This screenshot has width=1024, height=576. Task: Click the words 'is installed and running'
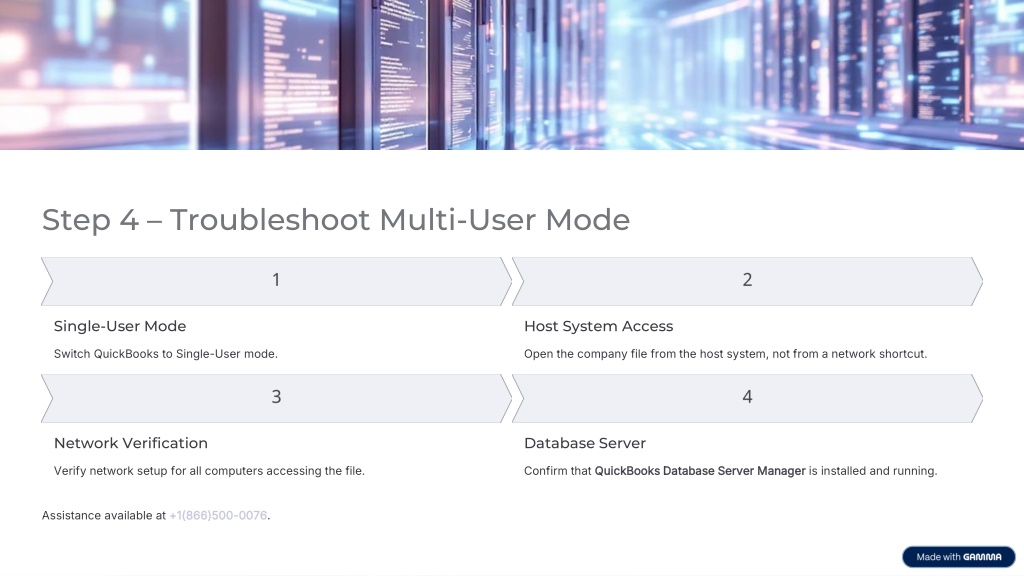point(872,471)
